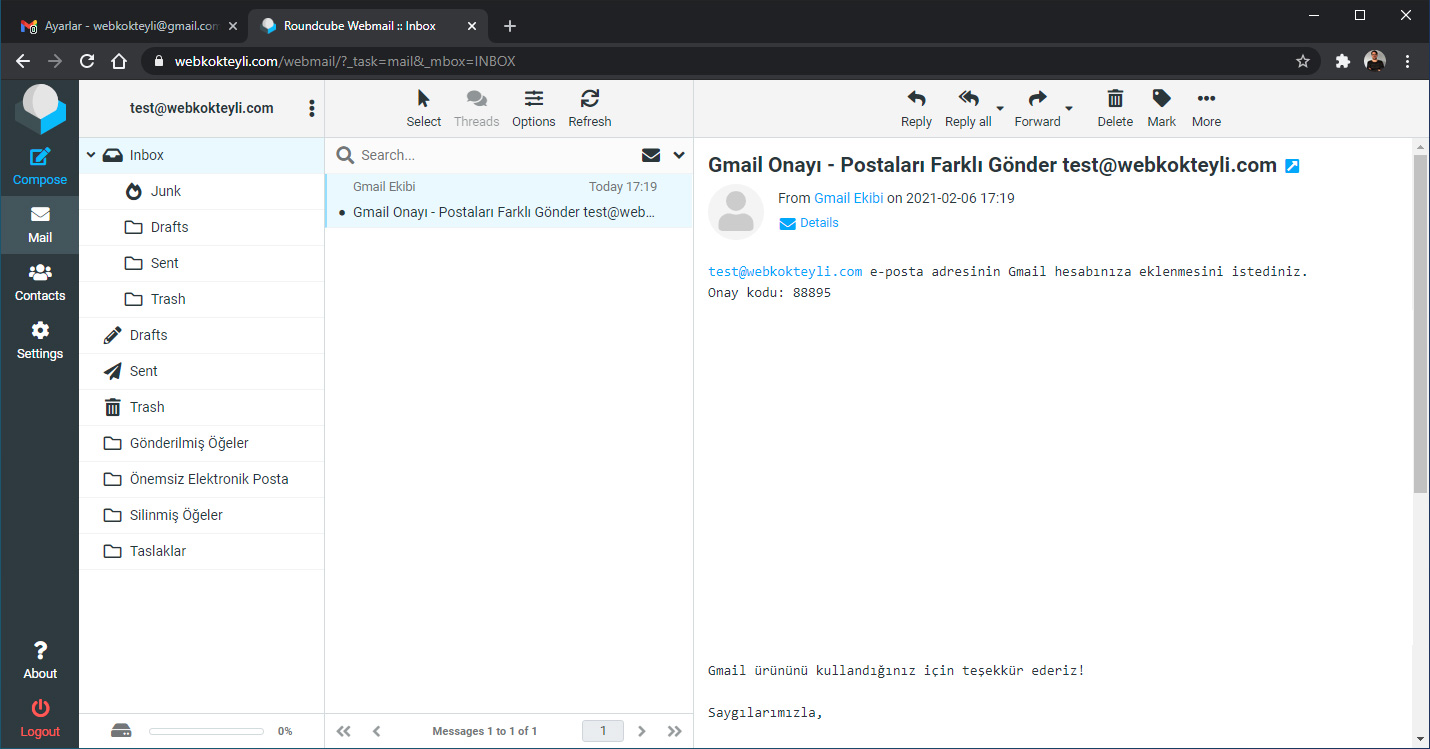This screenshot has width=1430, height=749.
Task: Go to last page of messages
Action: coord(675,731)
